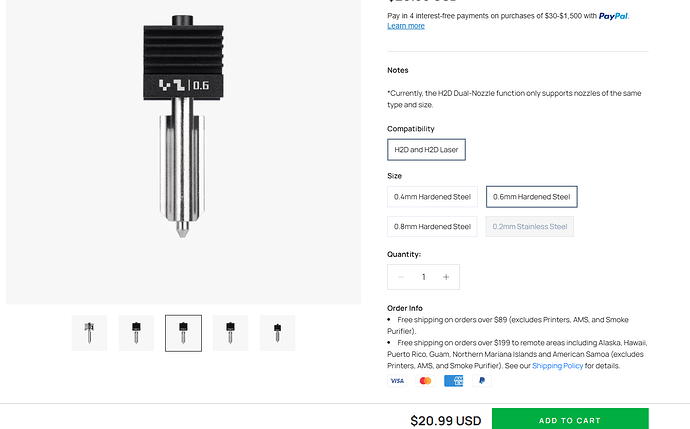The image size is (690, 429).
Task: View the selected third product thumbnail
Action: (x=184, y=333)
